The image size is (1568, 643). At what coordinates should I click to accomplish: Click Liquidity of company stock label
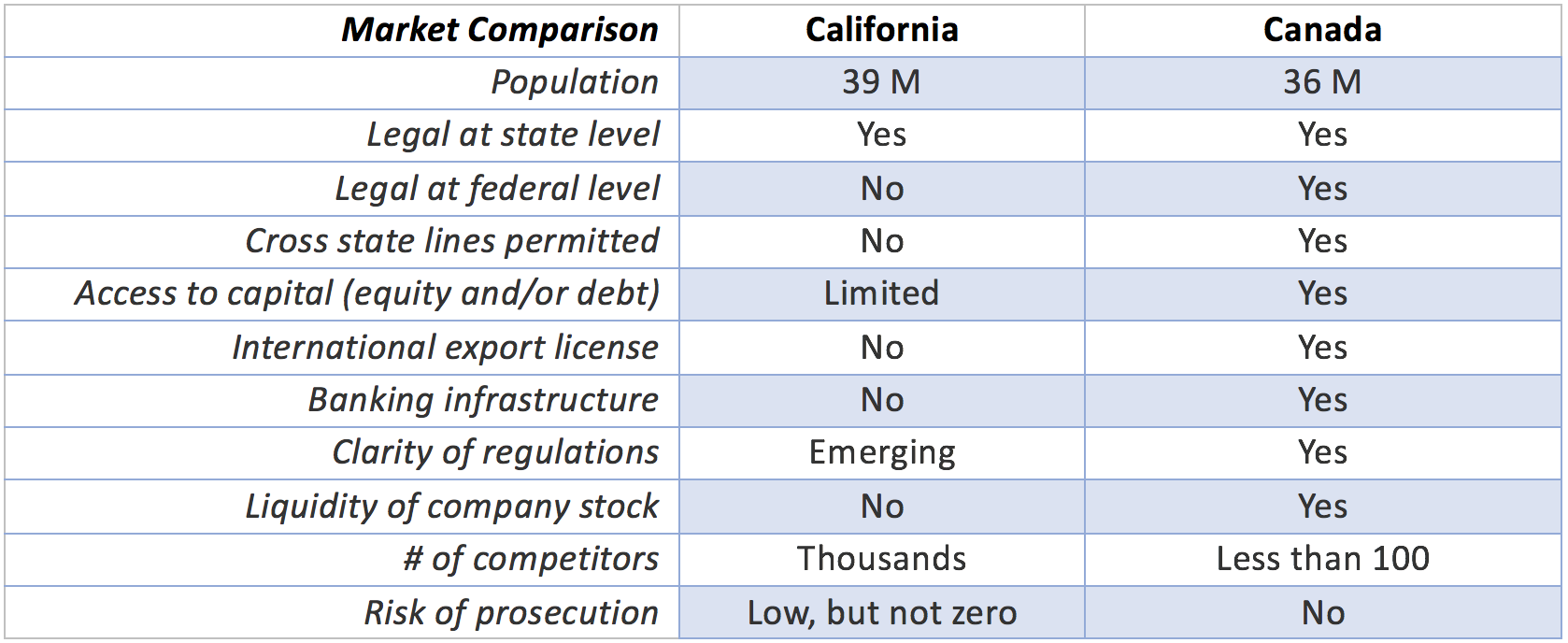click(x=451, y=507)
